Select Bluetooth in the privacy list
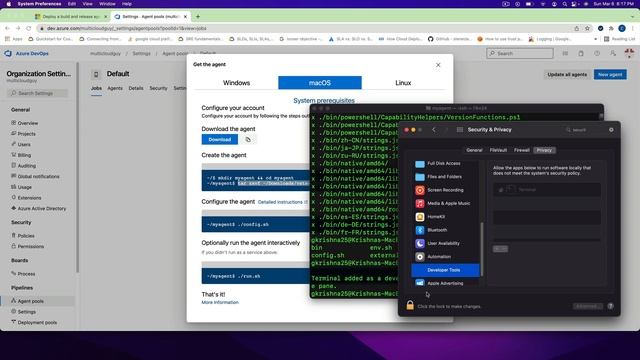The width and height of the screenshot is (640, 360). 446,230
